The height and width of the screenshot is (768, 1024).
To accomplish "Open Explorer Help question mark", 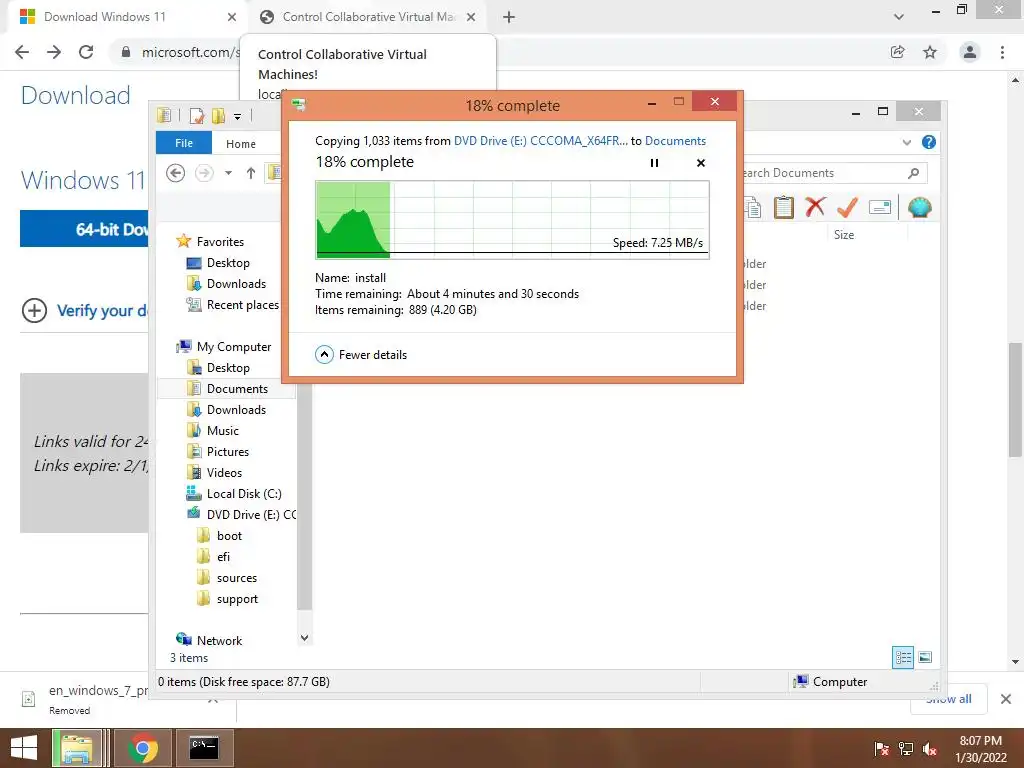I will click(x=929, y=142).
